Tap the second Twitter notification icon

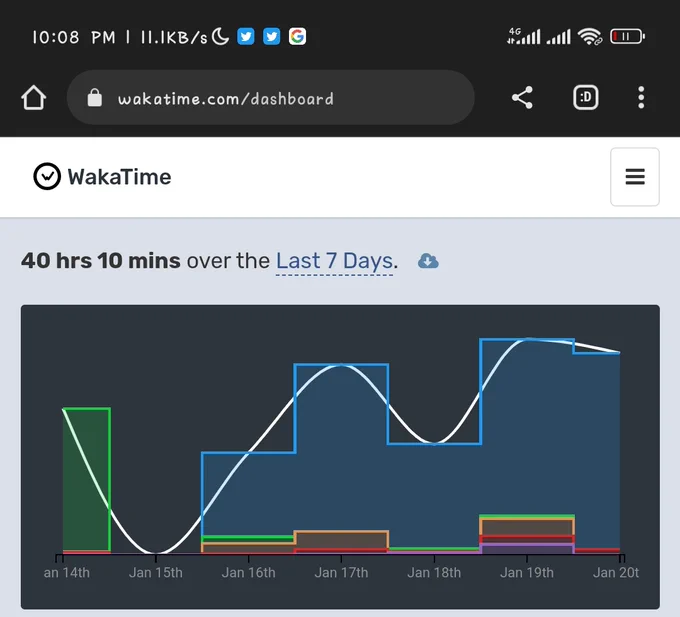pyautogui.click(x=271, y=36)
